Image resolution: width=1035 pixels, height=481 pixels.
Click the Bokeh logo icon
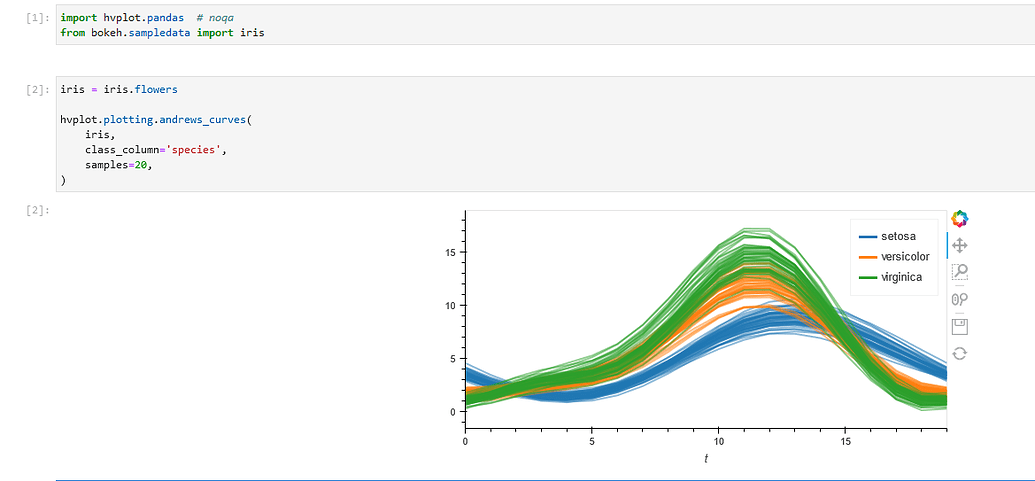(x=959, y=218)
